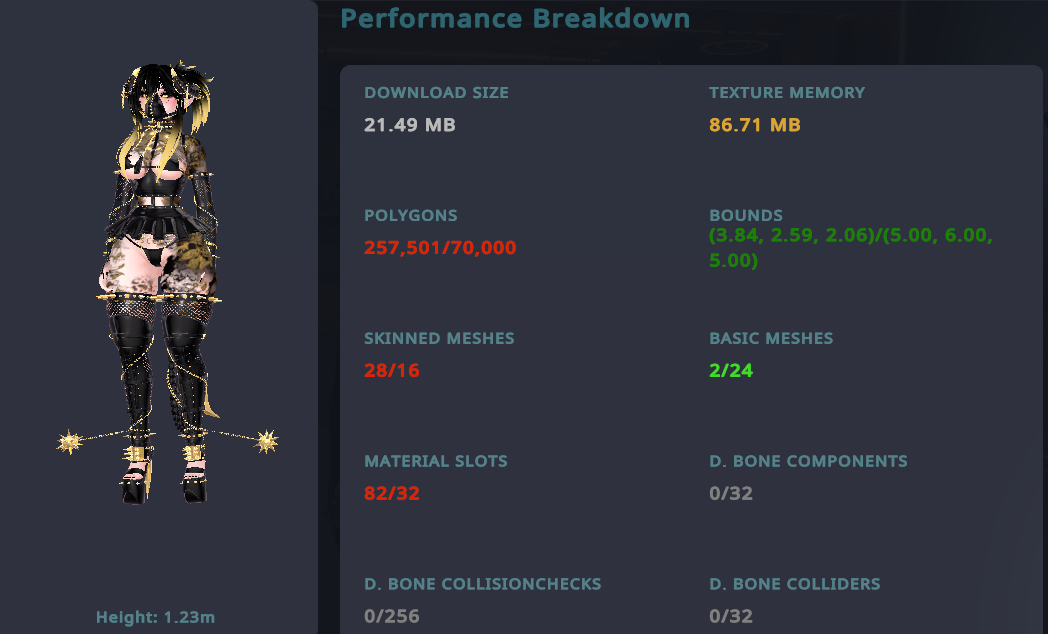This screenshot has width=1048, height=634.
Task: Select the Download Size label
Action: pos(436,92)
